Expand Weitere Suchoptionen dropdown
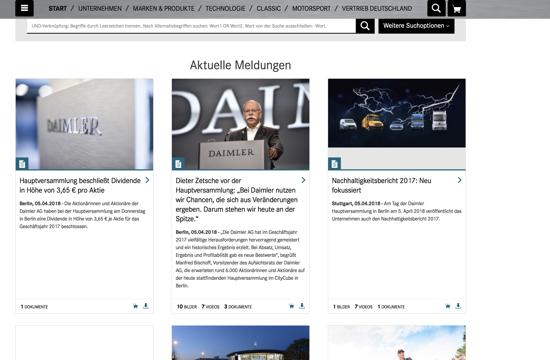 click(x=416, y=26)
